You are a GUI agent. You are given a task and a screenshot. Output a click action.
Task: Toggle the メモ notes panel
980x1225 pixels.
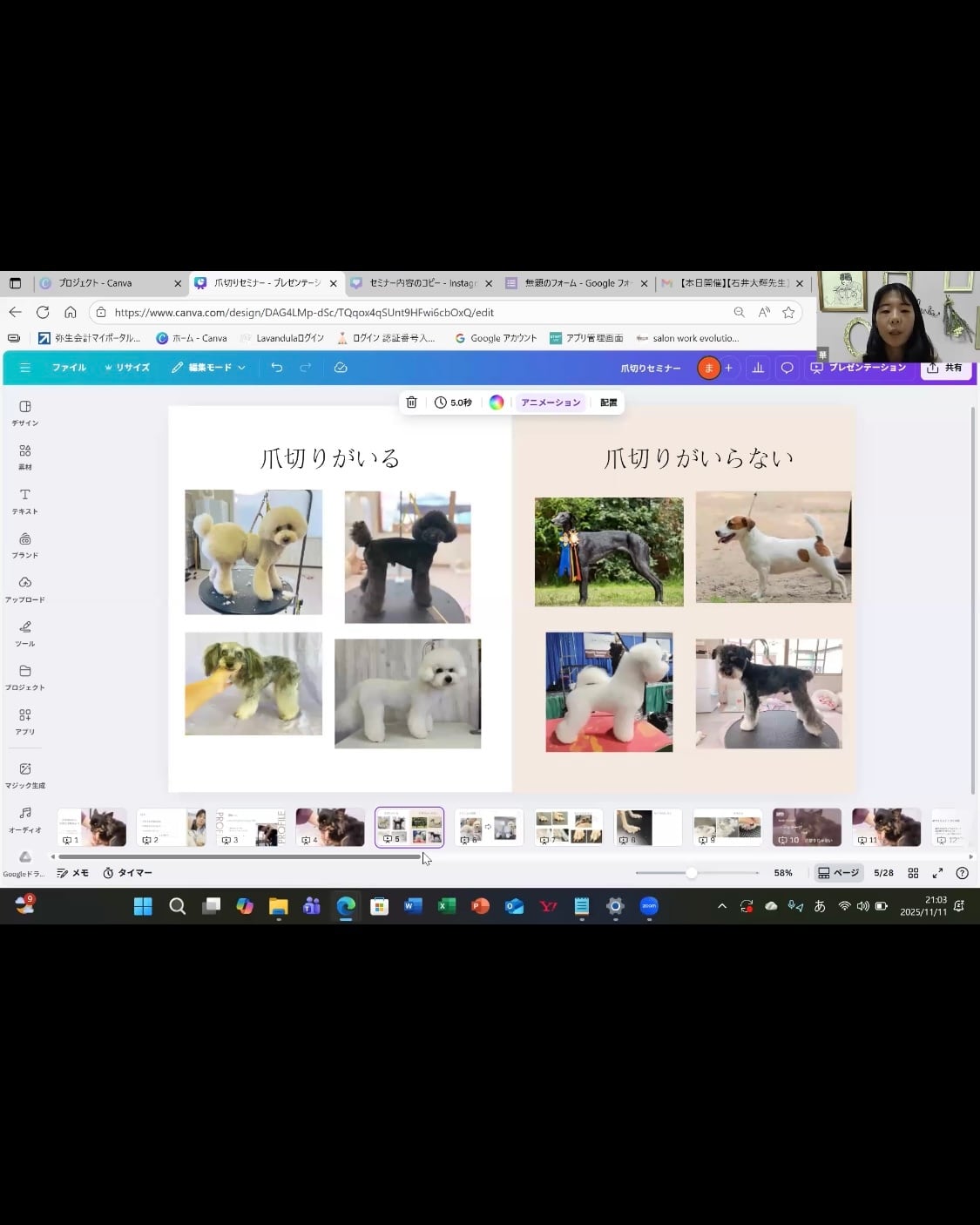pos(73,872)
